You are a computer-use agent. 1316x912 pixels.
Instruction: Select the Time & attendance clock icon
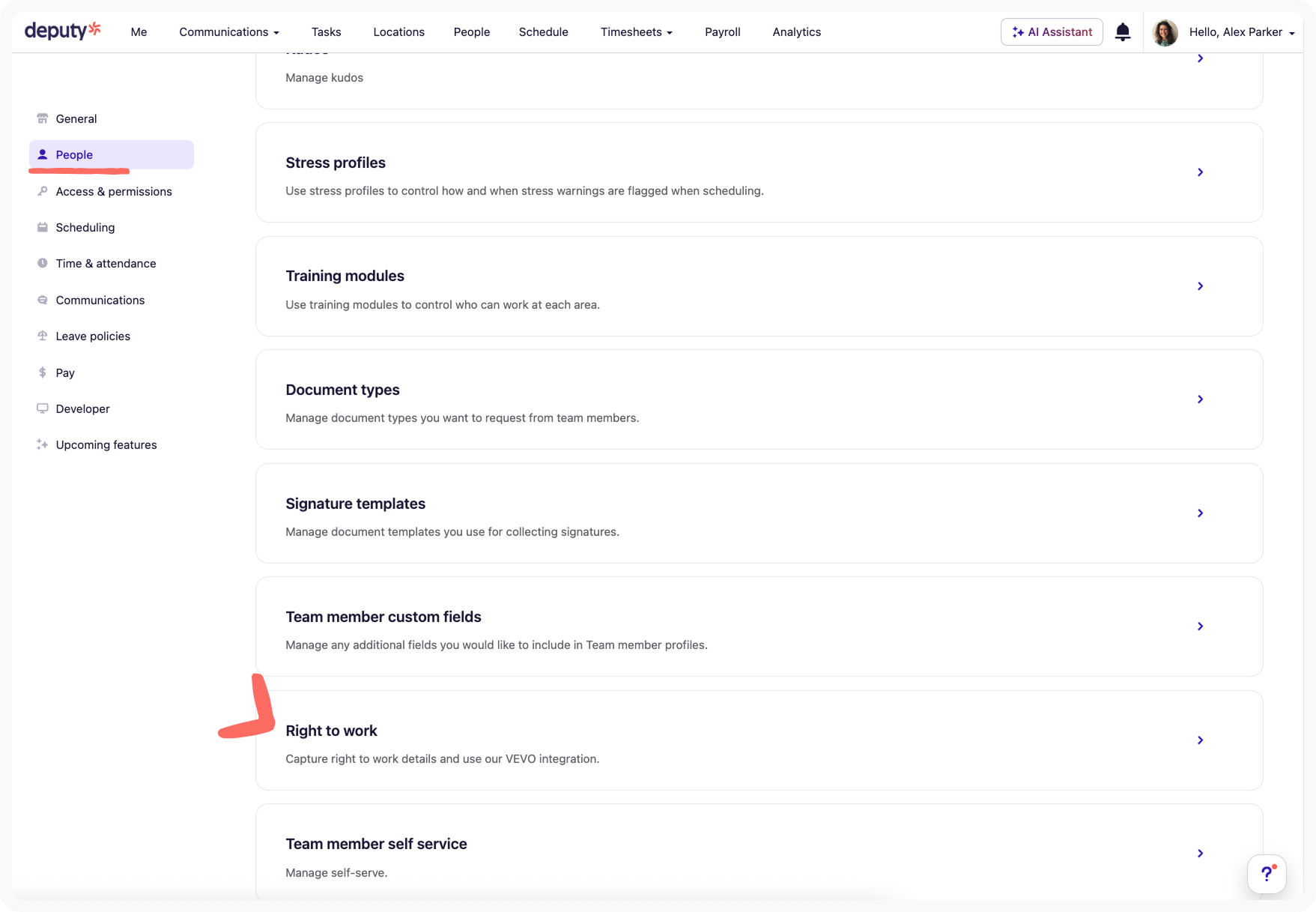(x=43, y=263)
